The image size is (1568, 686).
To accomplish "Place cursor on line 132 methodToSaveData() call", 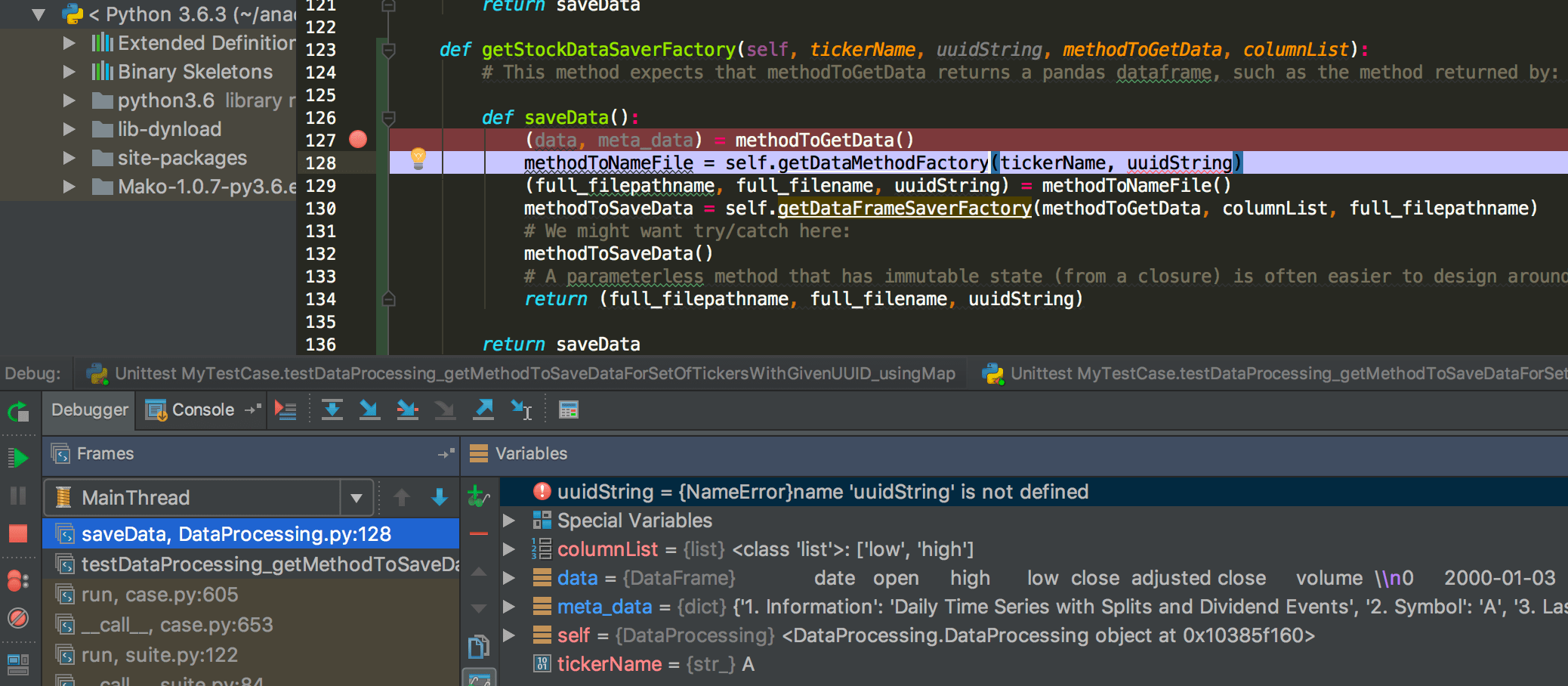I will click(x=619, y=254).
